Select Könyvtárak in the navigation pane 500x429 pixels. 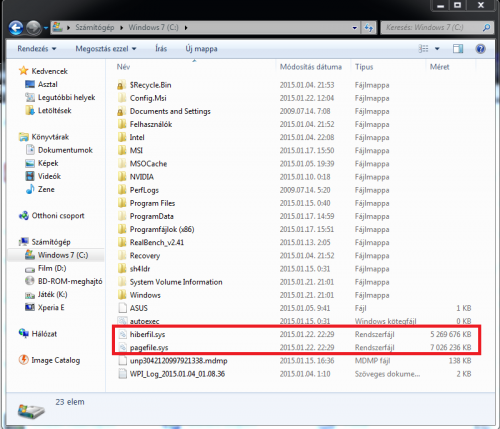pyautogui.click(x=50, y=137)
